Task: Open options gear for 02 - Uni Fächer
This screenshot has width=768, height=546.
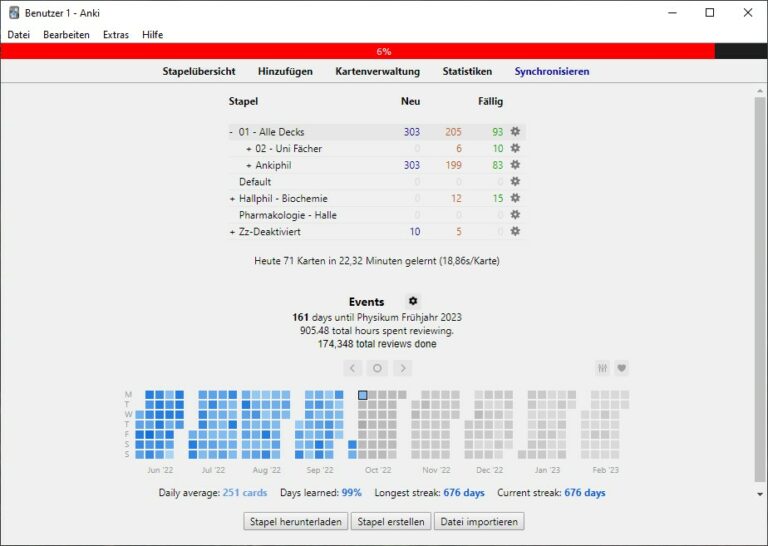Action: tap(515, 148)
